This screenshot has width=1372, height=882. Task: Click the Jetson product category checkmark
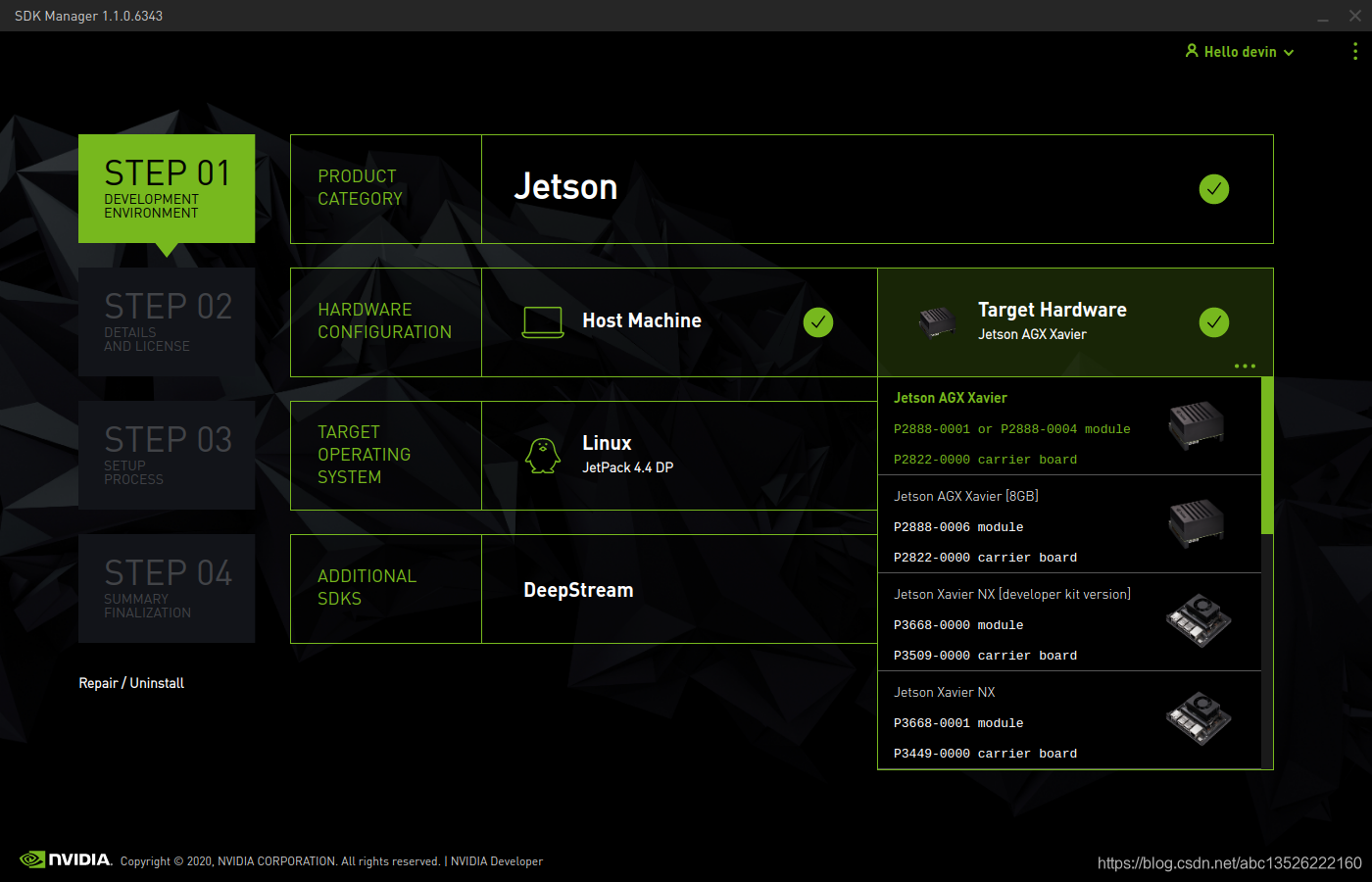[x=1214, y=189]
